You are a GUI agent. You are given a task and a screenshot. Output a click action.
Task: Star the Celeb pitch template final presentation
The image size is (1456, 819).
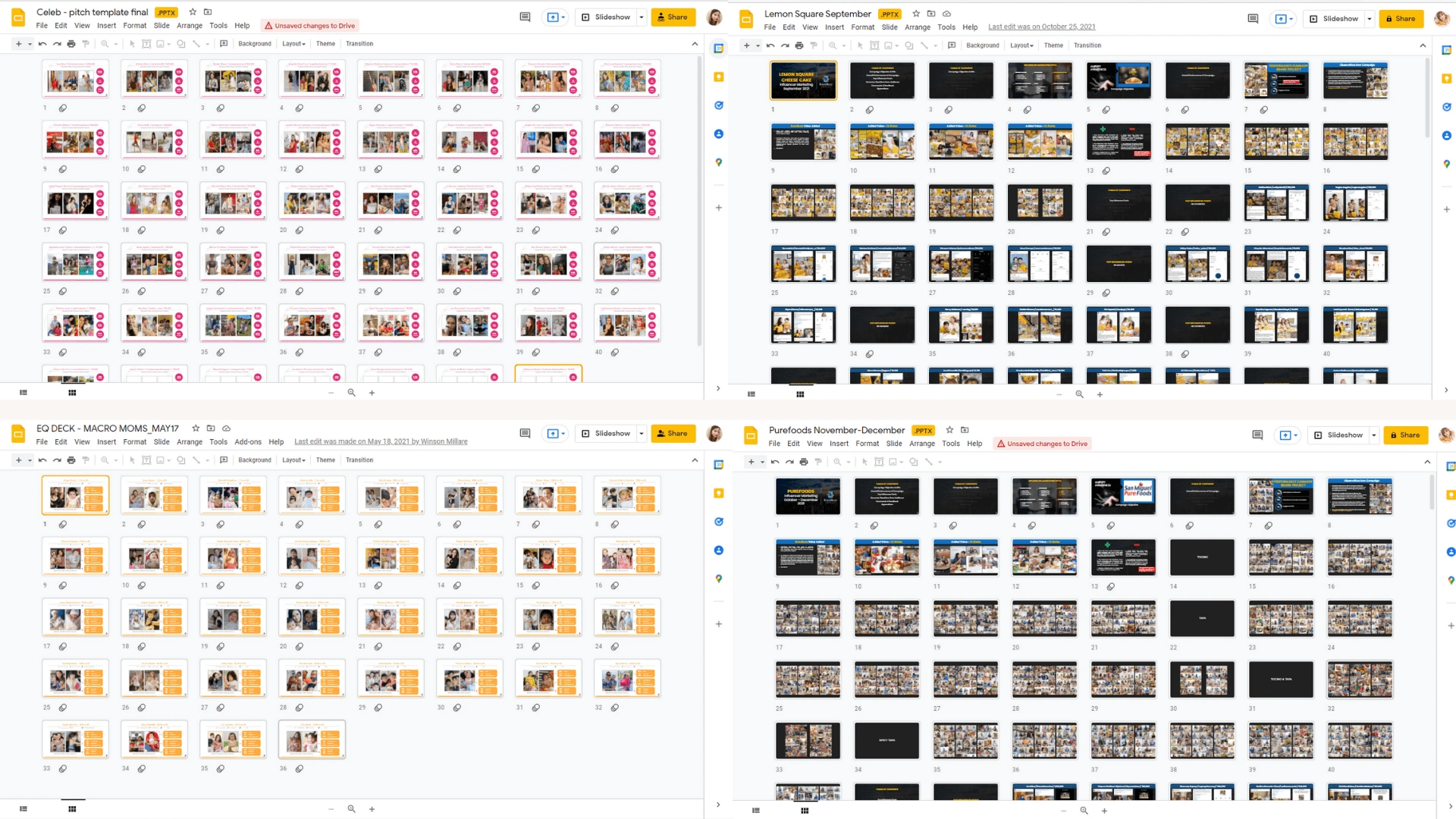pyautogui.click(x=193, y=12)
